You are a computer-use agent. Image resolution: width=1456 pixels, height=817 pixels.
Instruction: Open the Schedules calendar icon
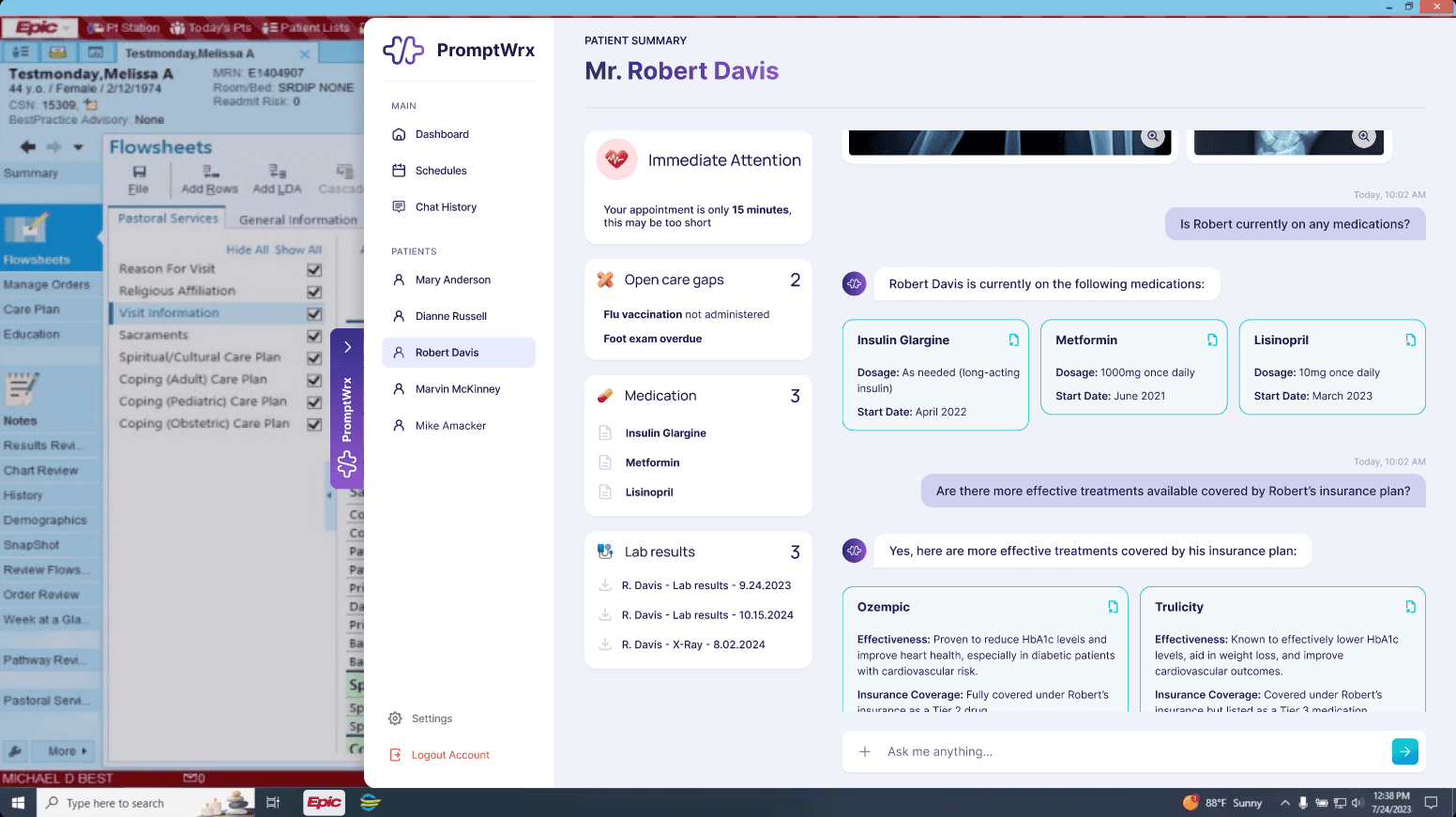click(x=399, y=171)
